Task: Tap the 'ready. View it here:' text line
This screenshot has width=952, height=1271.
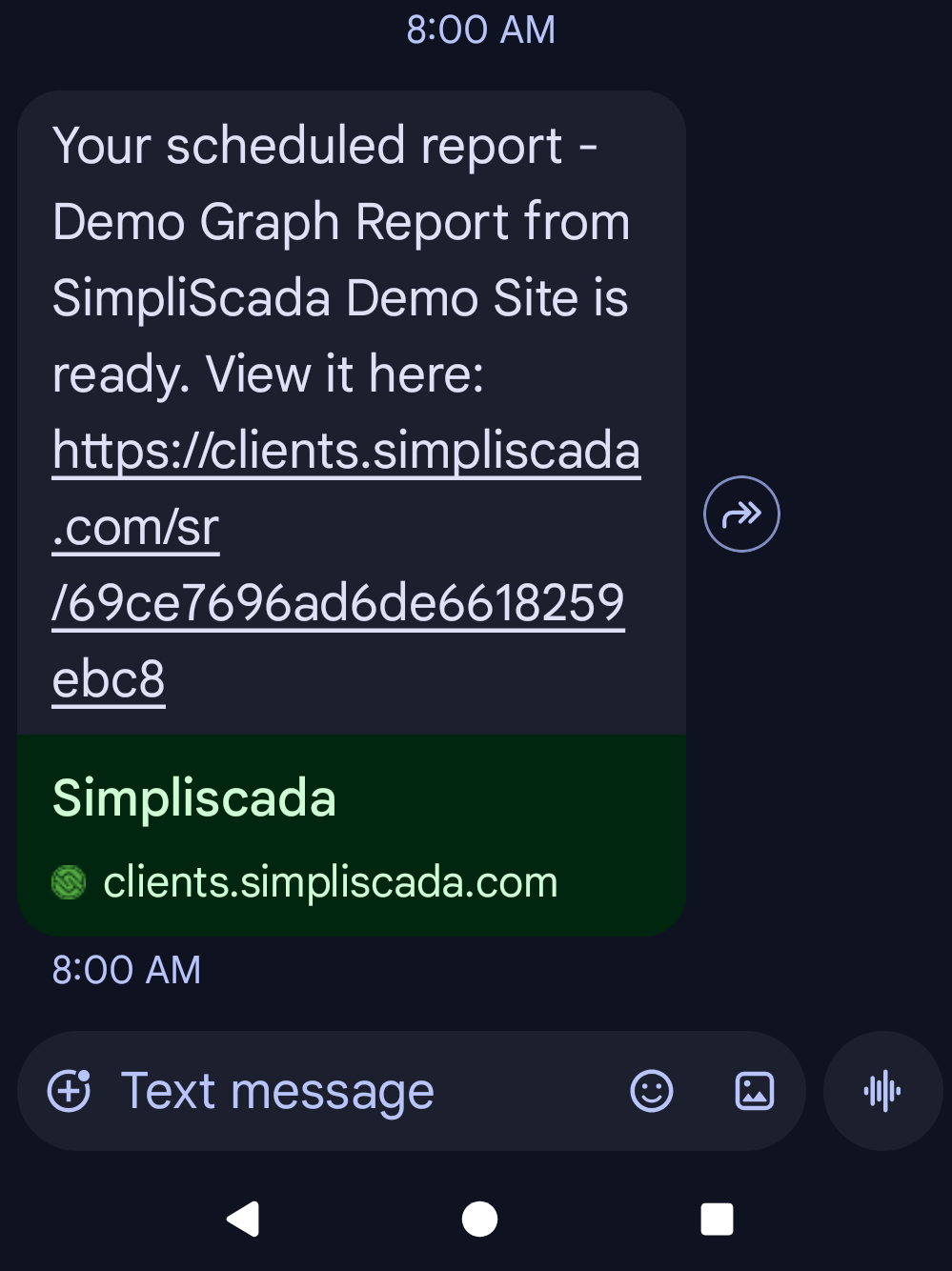Action: tap(268, 374)
